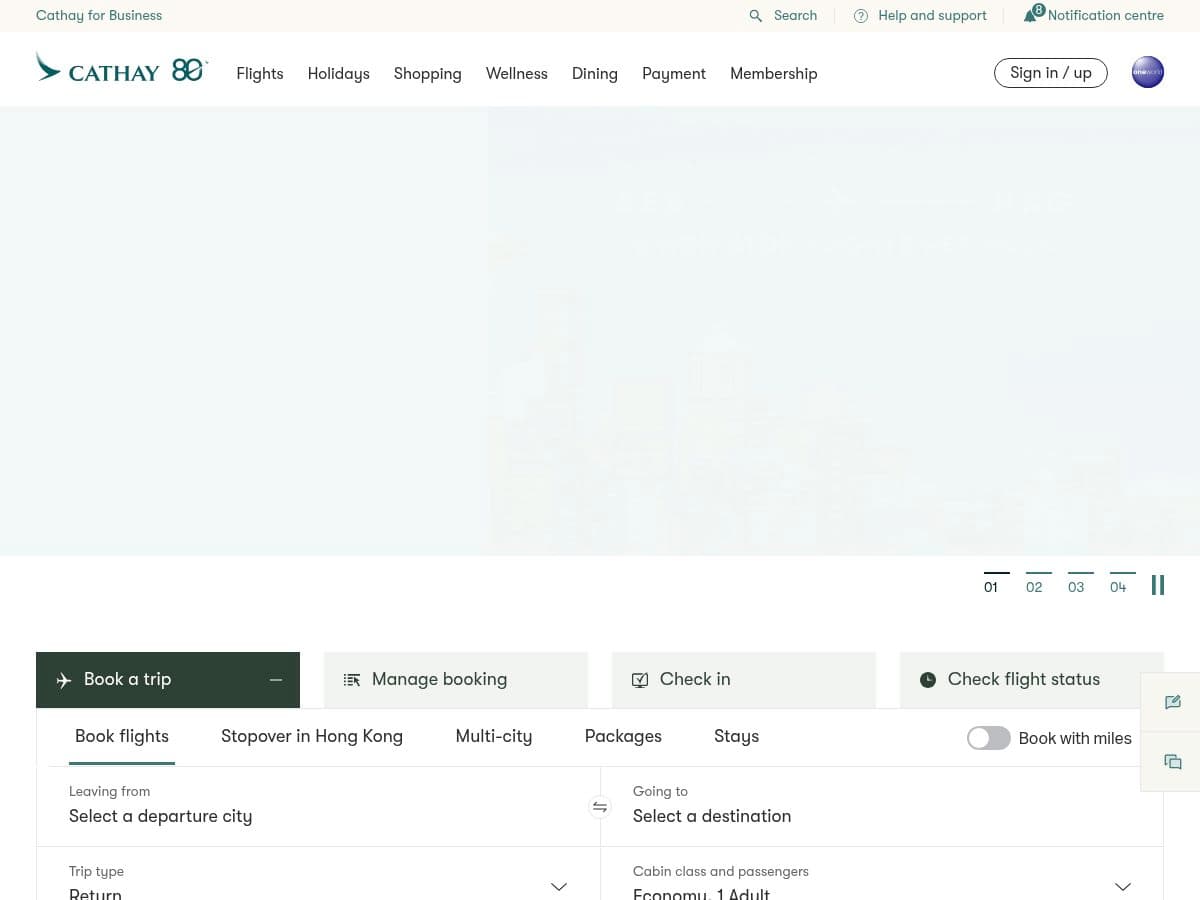The height and width of the screenshot is (900, 1200).
Task: Open the Stopover in Hong Kong tab
Action: click(x=311, y=736)
